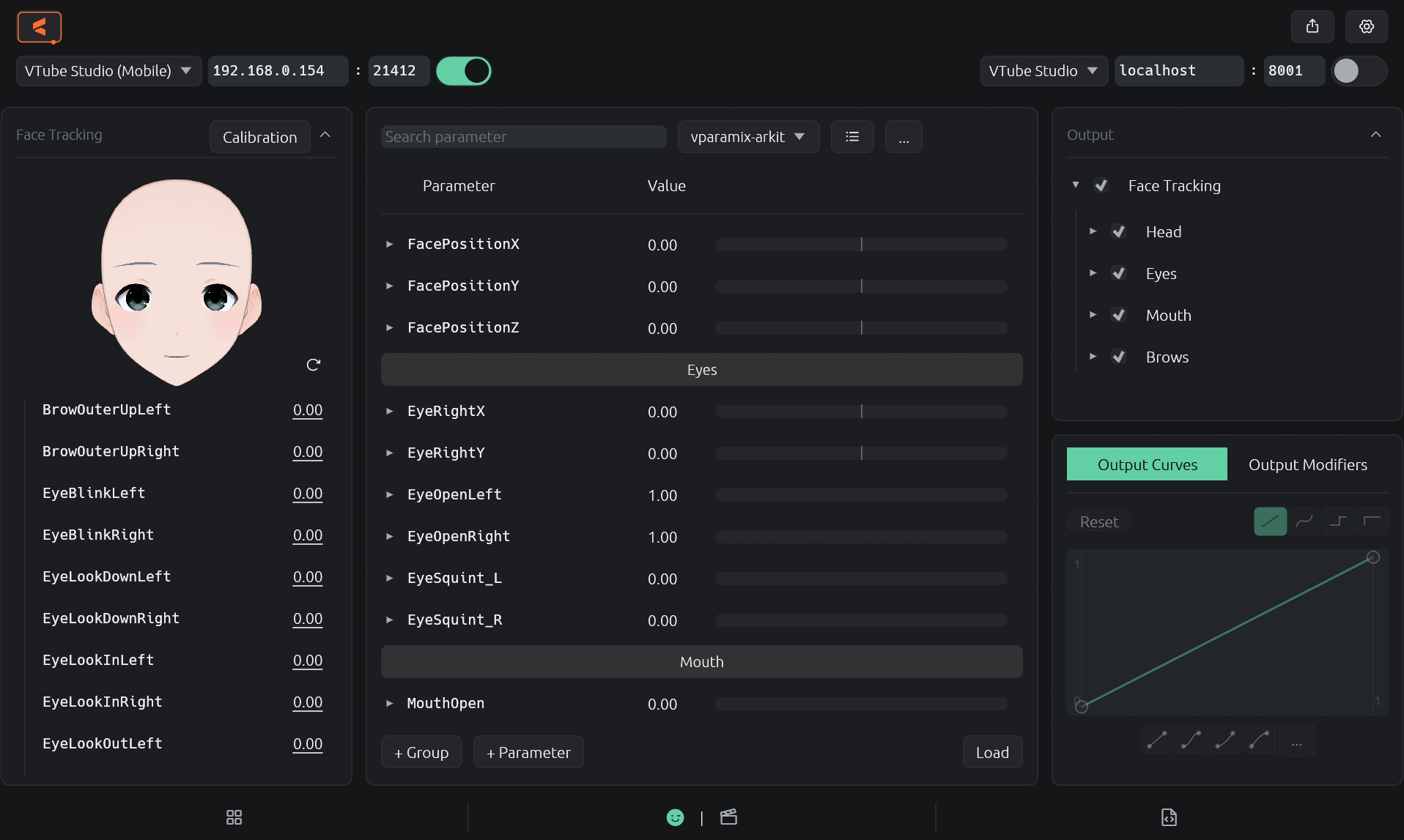Uncheck the Mouth output checkbox
This screenshot has height=840, width=1404.
(x=1118, y=316)
